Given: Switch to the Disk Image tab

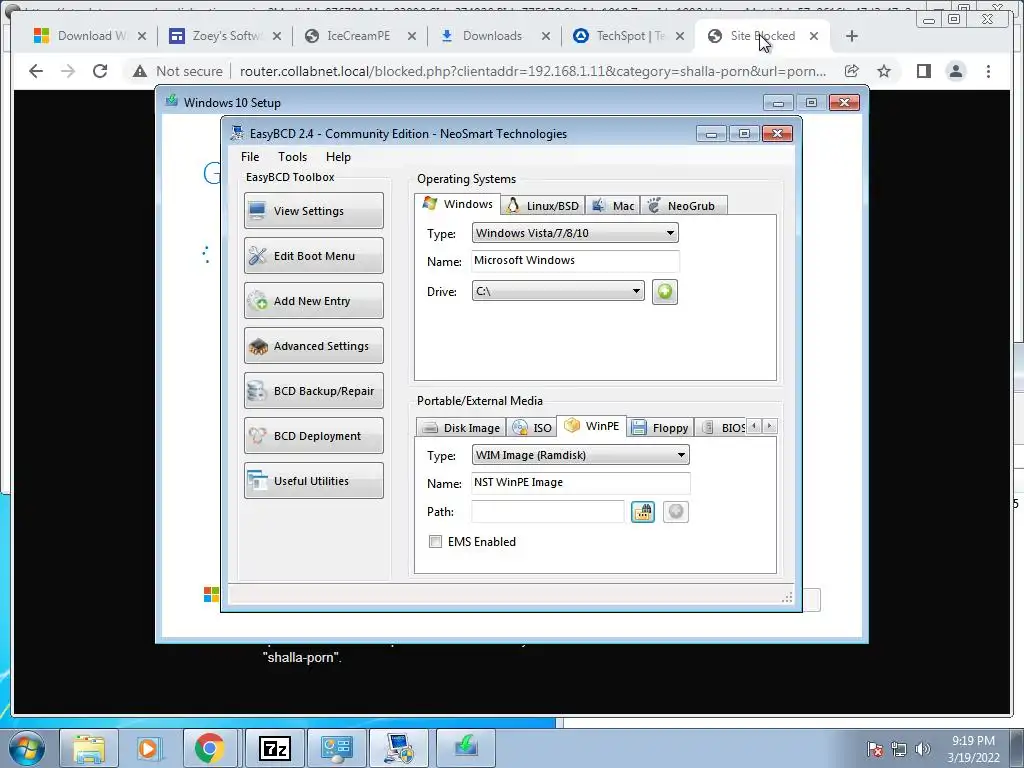Looking at the screenshot, I should coord(461,428).
